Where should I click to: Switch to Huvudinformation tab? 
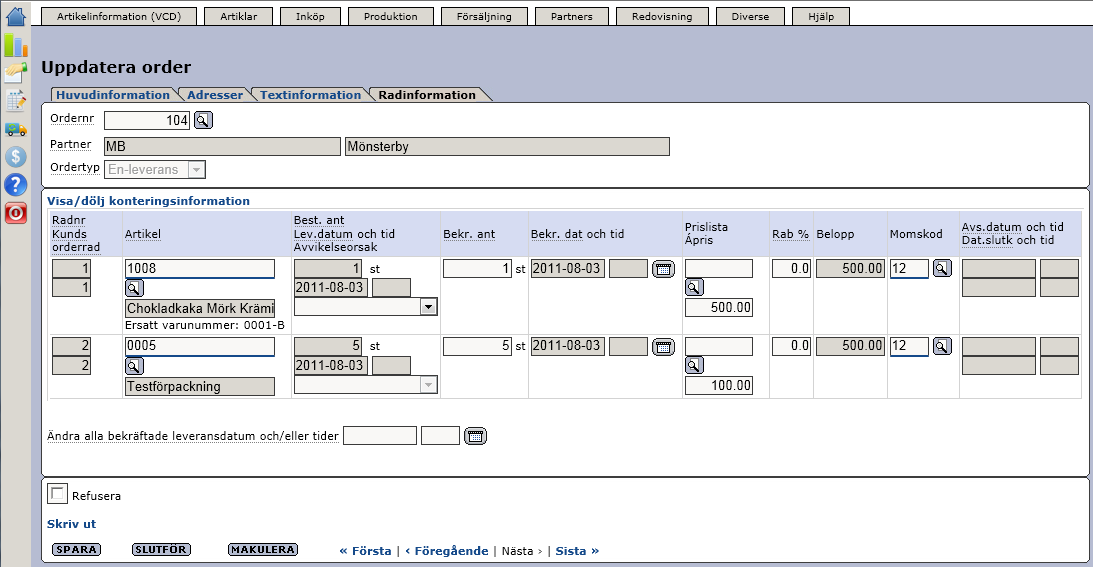pyautogui.click(x=113, y=95)
